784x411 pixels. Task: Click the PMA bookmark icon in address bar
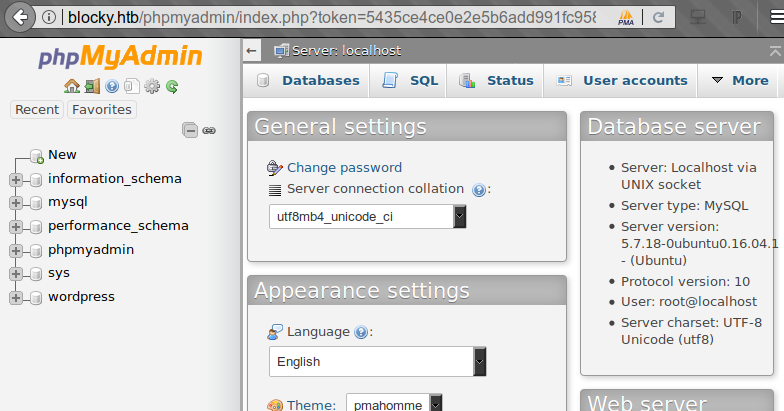[x=626, y=18]
